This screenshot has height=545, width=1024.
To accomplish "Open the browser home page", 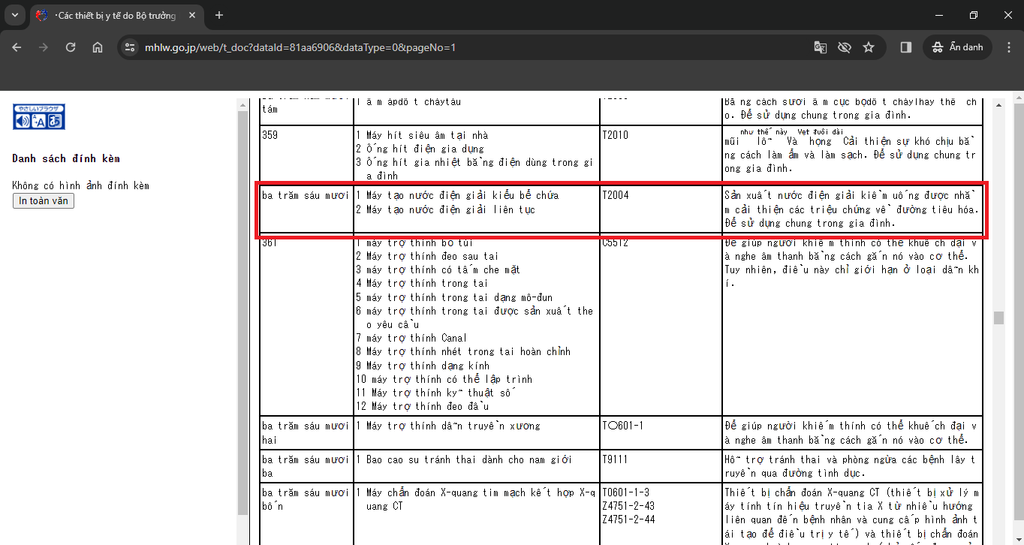I will [x=97, y=47].
